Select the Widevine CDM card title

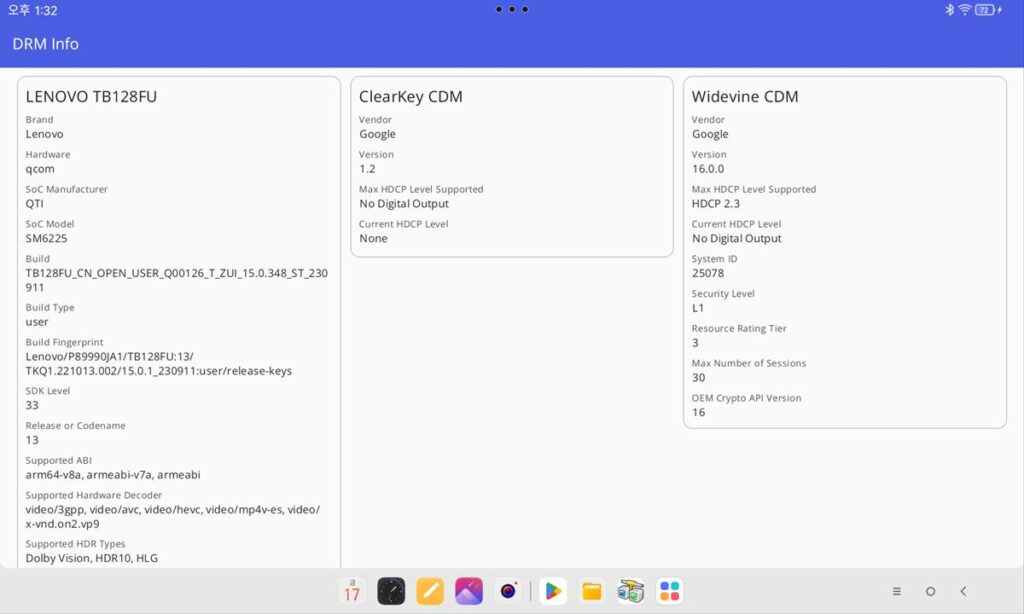pyautogui.click(x=744, y=97)
